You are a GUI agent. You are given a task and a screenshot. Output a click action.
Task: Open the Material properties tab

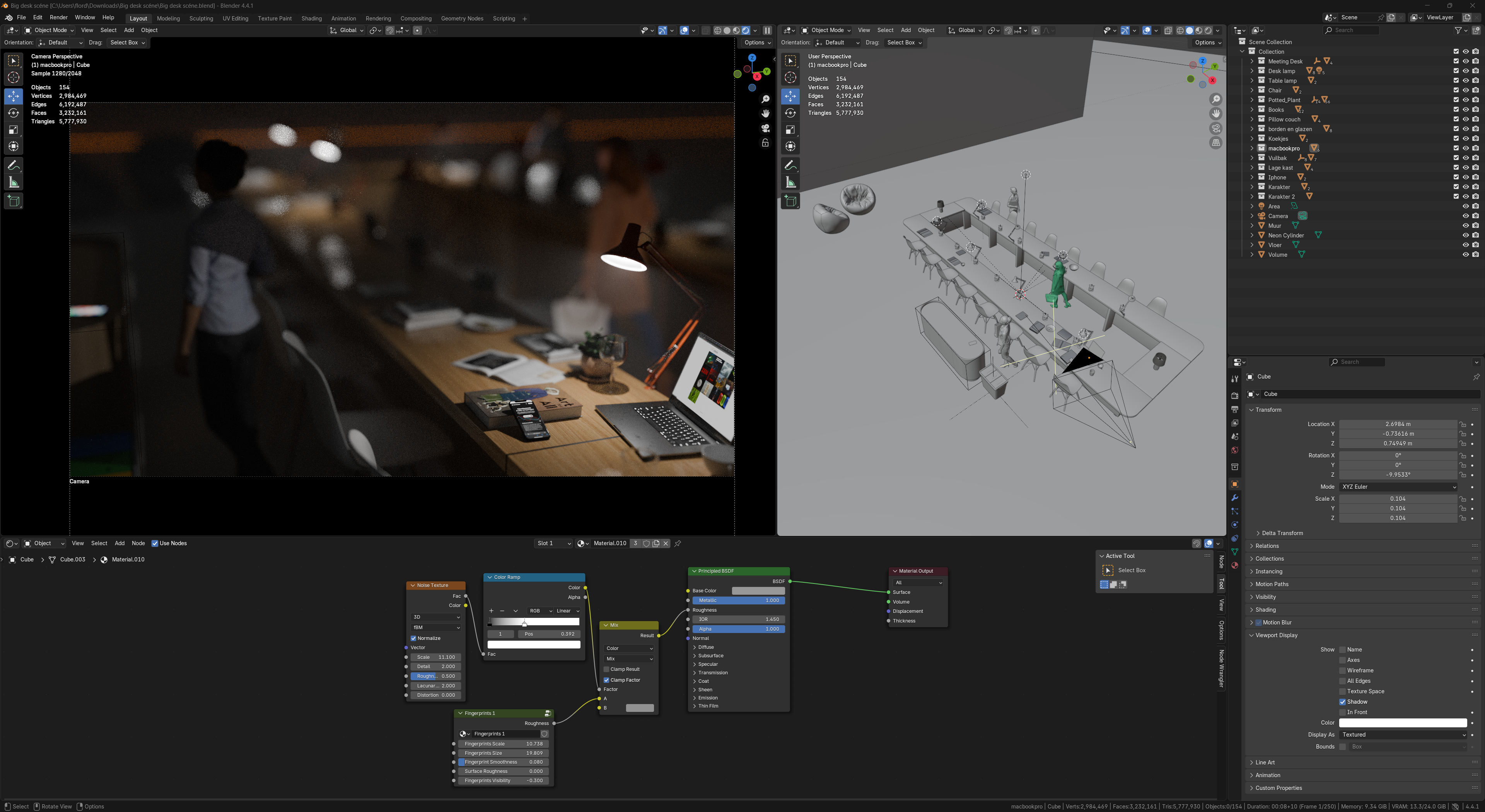pyautogui.click(x=1234, y=565)
